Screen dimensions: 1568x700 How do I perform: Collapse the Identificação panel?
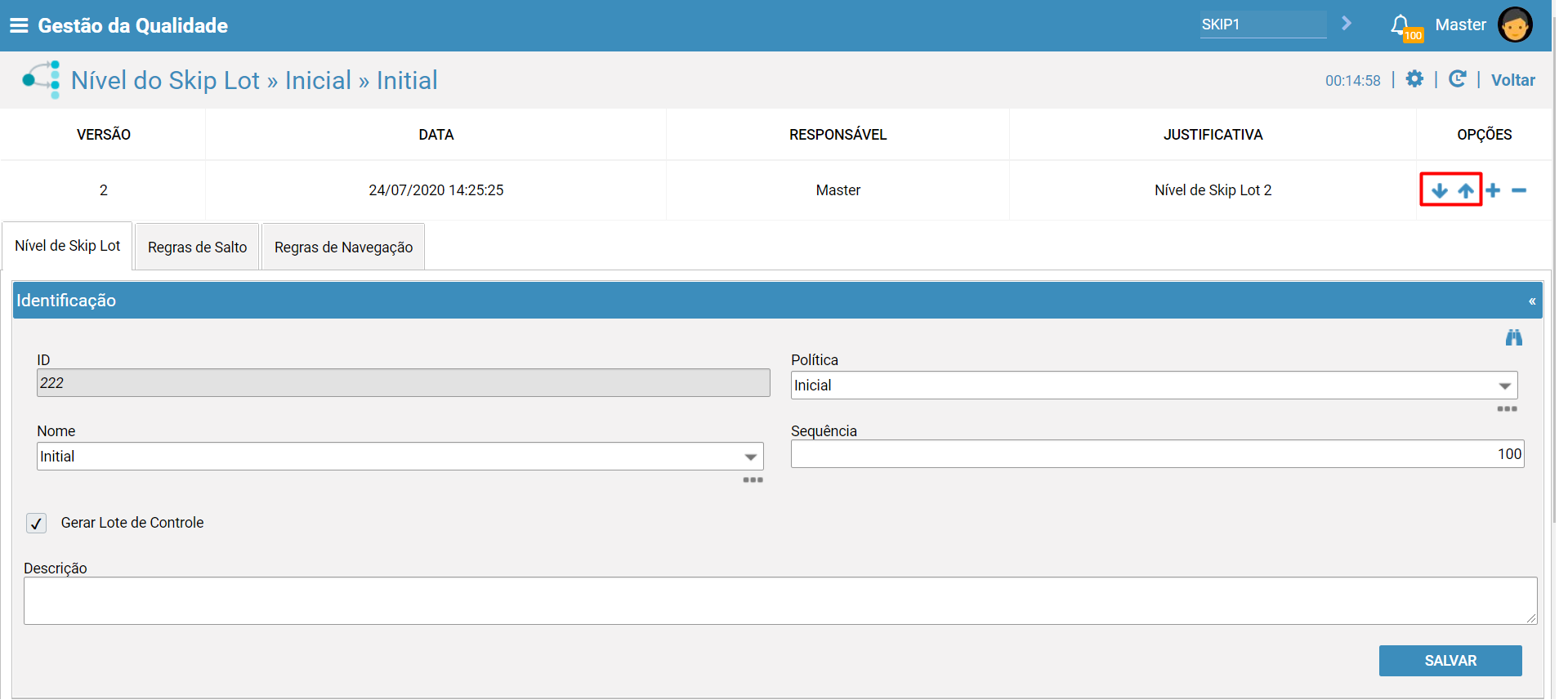pyautogui.click(x=1532, y=301)
